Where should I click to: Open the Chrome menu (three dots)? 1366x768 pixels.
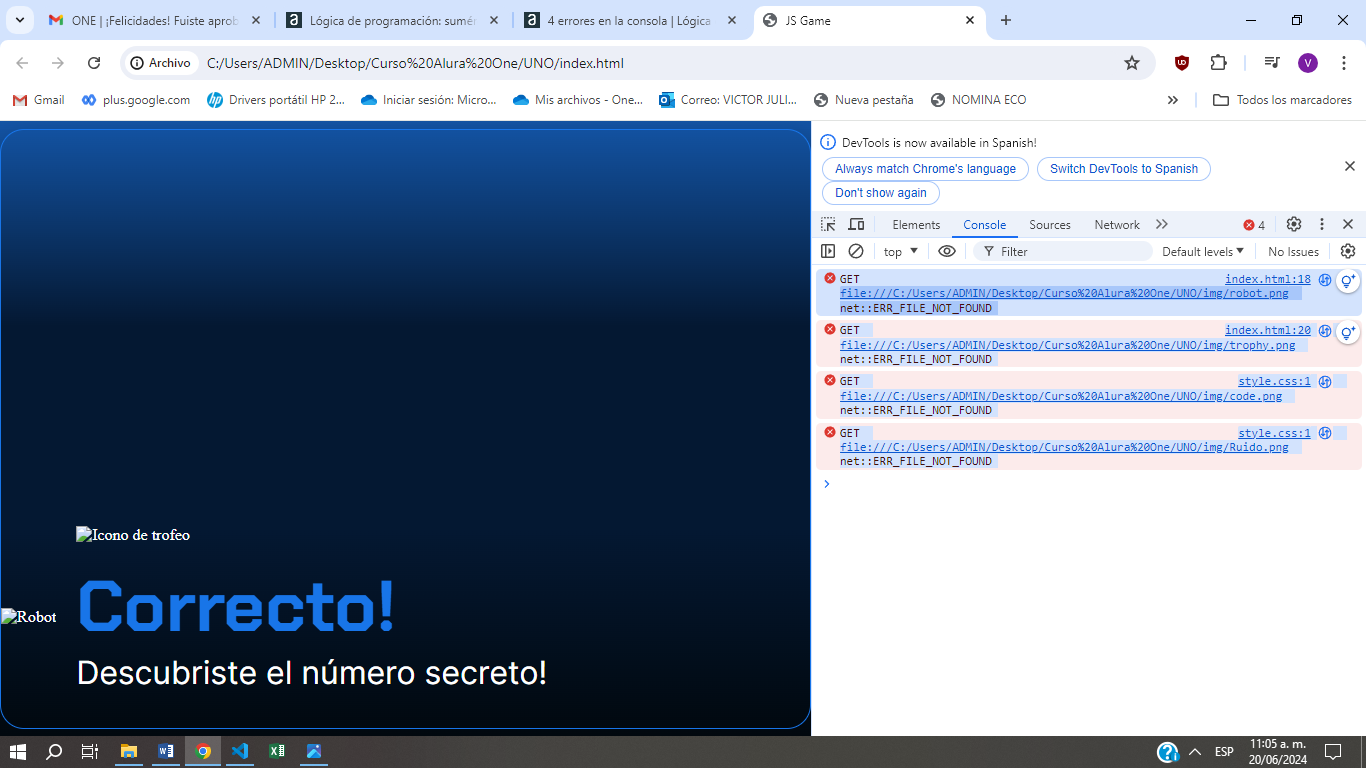click(1344, 63)
